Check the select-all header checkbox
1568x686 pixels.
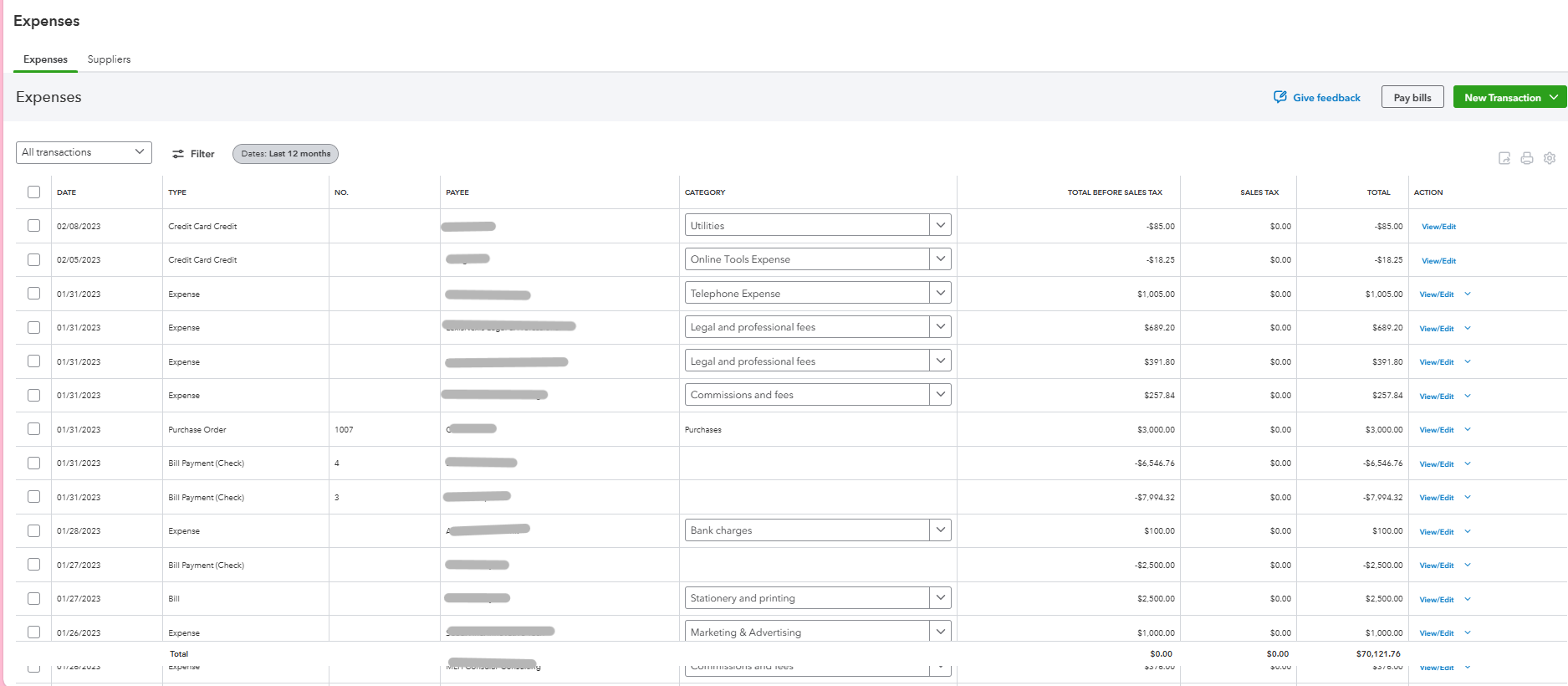point(33,192)
